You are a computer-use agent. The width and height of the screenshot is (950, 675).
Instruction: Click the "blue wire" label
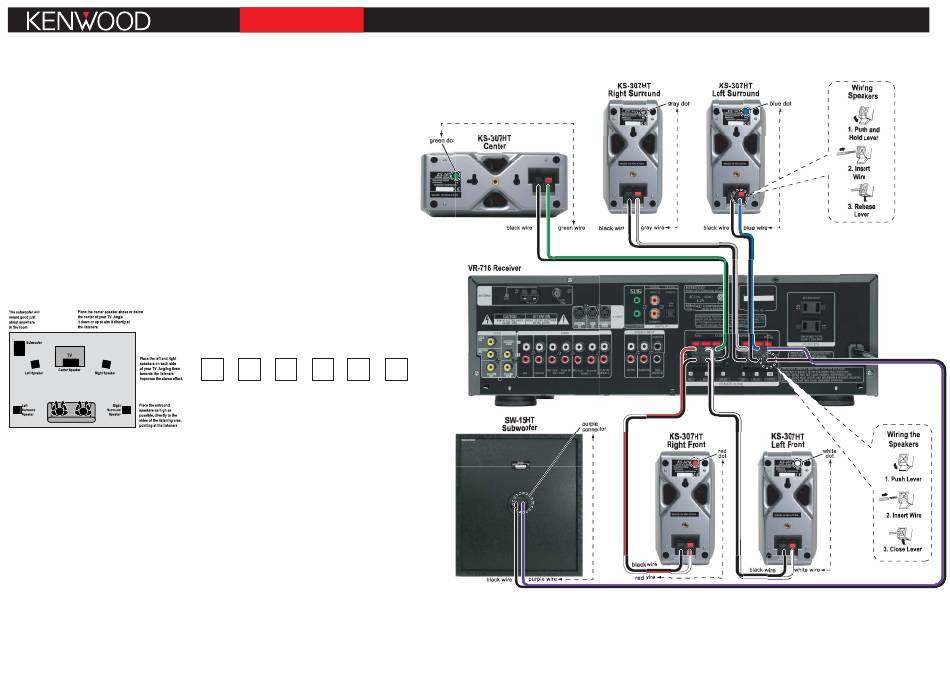(x=756, y=228)
